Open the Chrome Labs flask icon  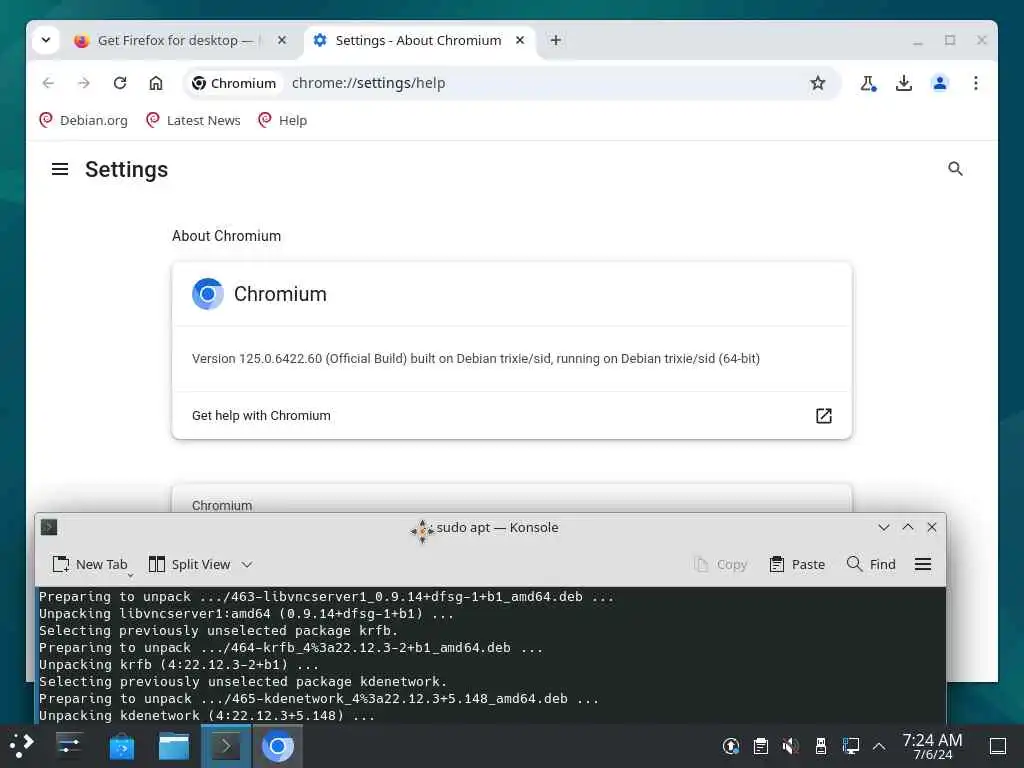pyautogui.click(x=867, y=83)
